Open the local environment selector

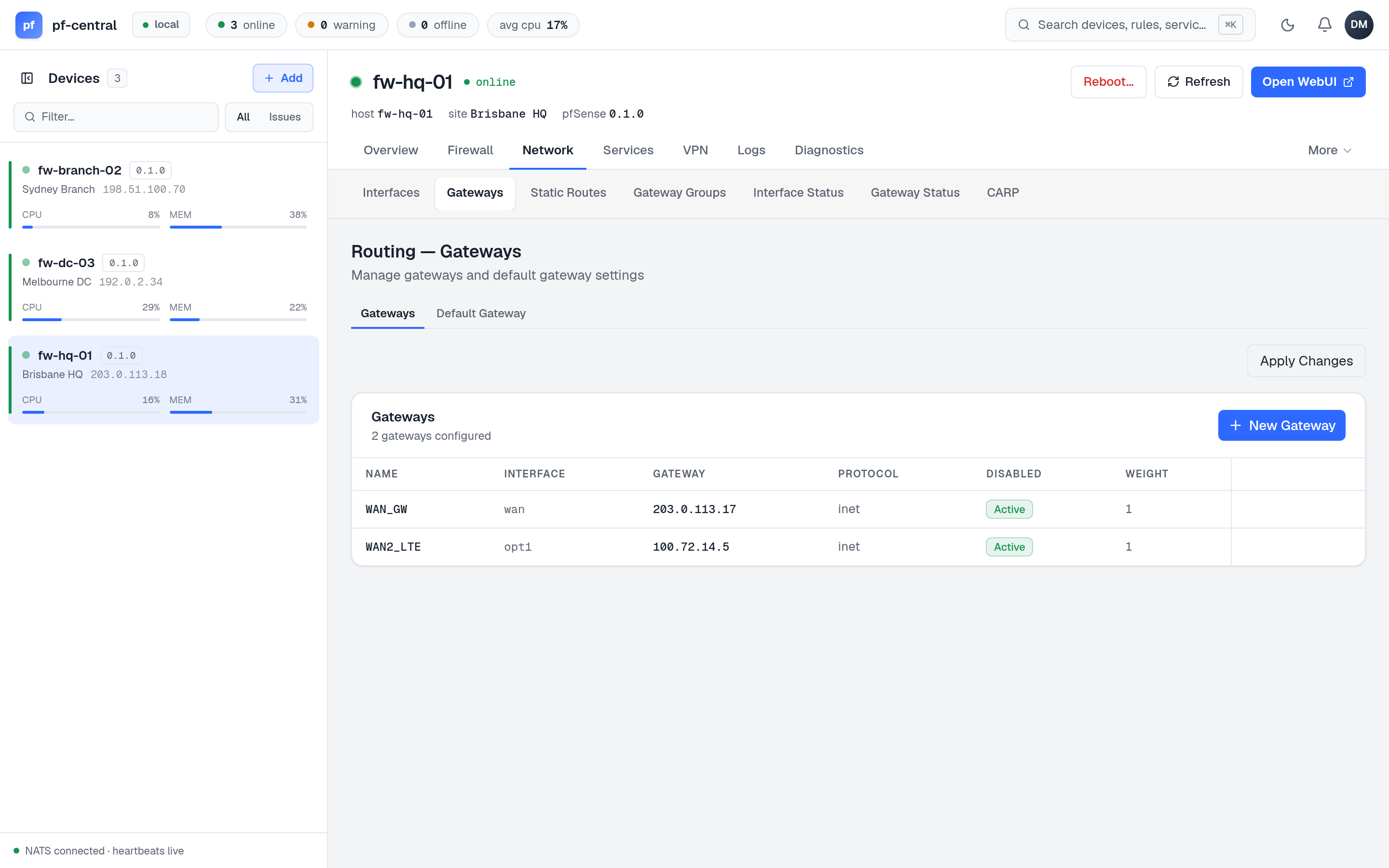click(161, 25)
